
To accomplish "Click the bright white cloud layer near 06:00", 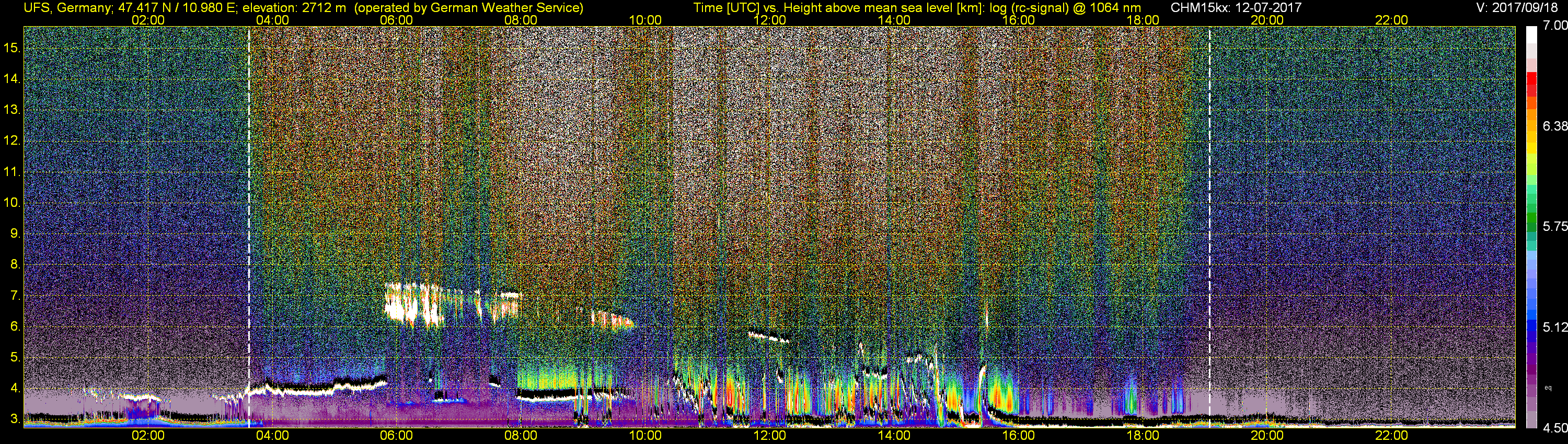I will (x=413, y=304).
